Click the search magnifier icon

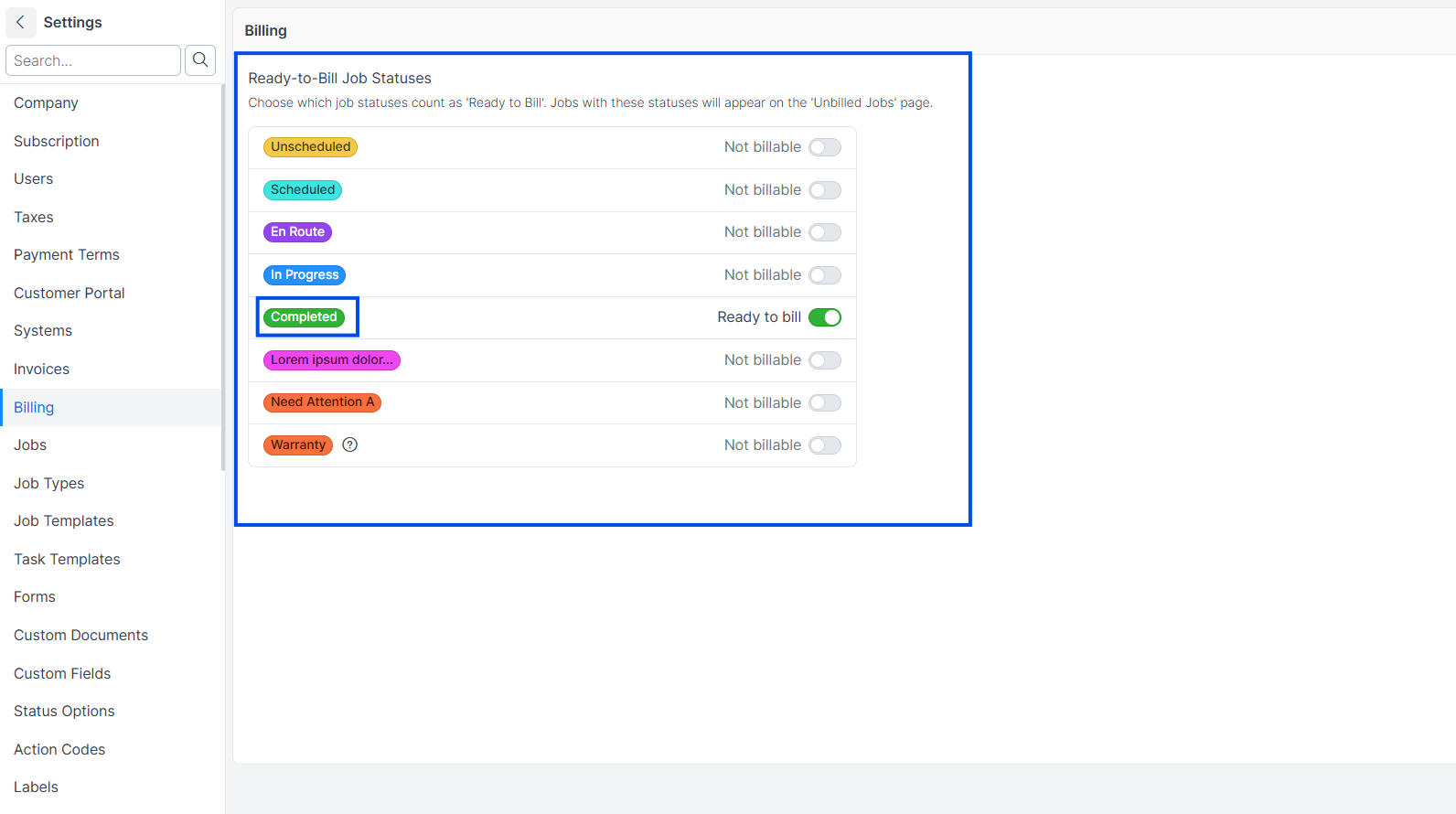pos(200,60)
